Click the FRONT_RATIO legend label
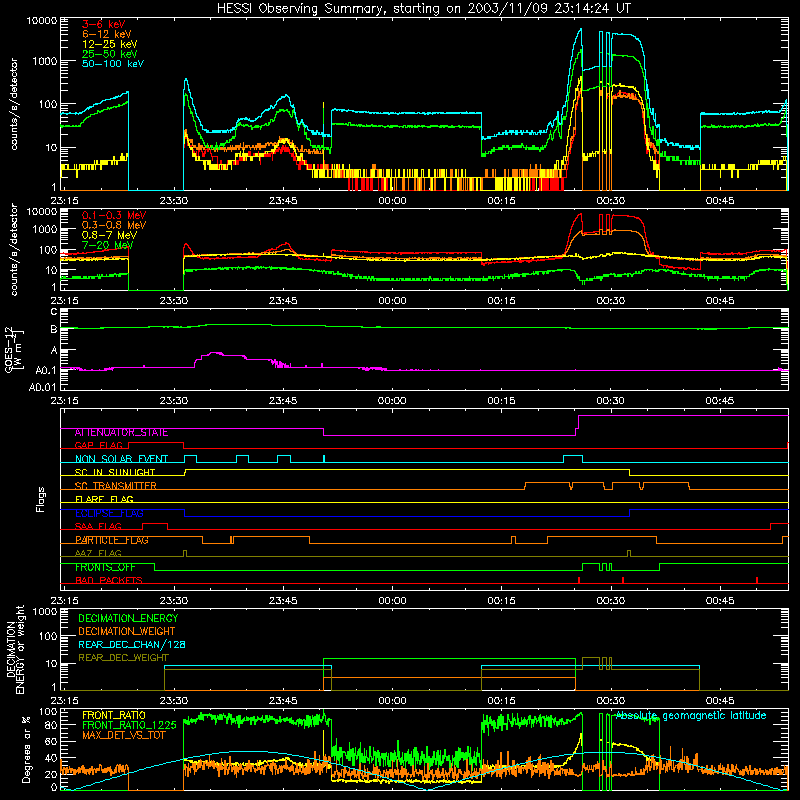The width and height of the screenshot is (800, 800). 114,715
